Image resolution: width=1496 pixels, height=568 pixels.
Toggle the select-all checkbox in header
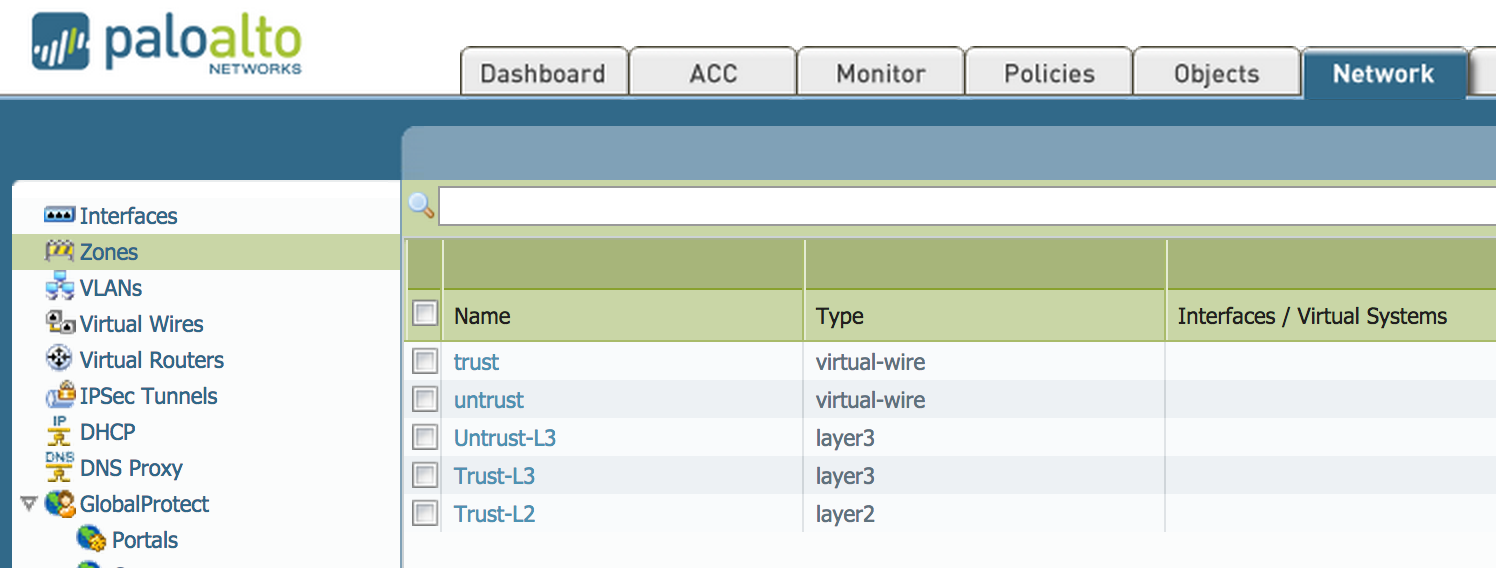point(425,314)
